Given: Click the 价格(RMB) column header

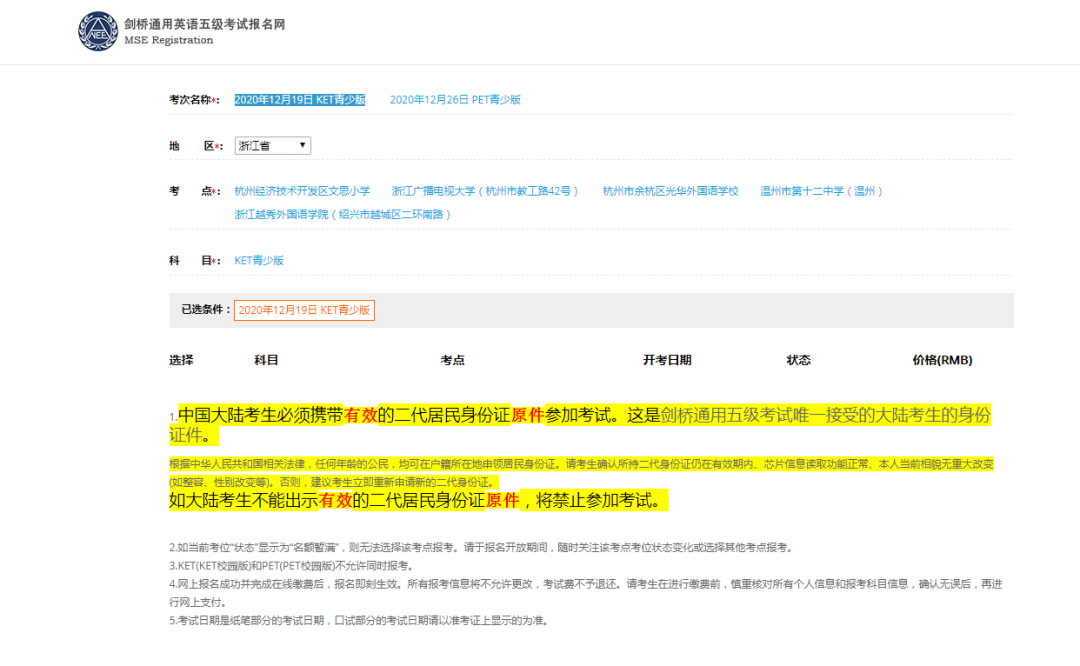Looking at the screenshot, I should [x=942, y=360].
